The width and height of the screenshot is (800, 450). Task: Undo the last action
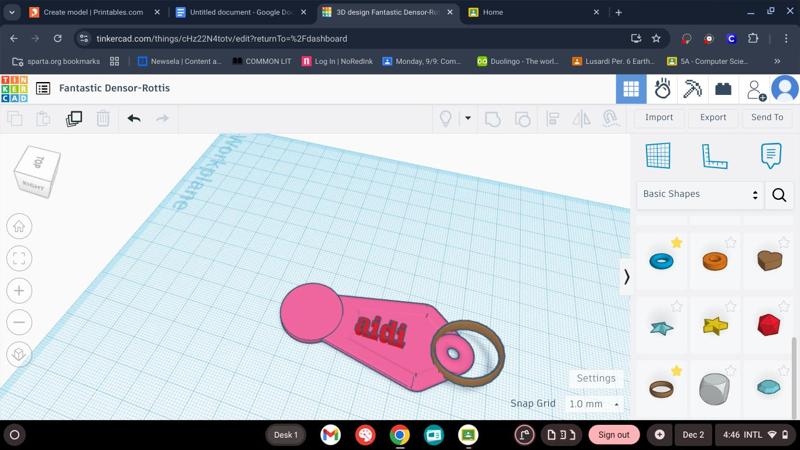pyautogui.click(x=134, y=119)
